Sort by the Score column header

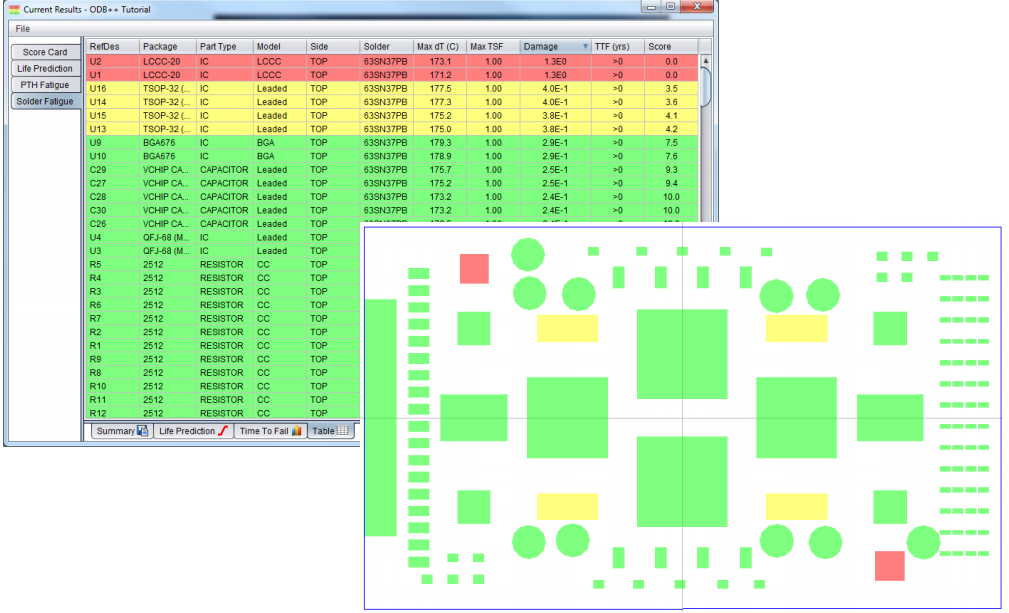(x=671, y=47)
